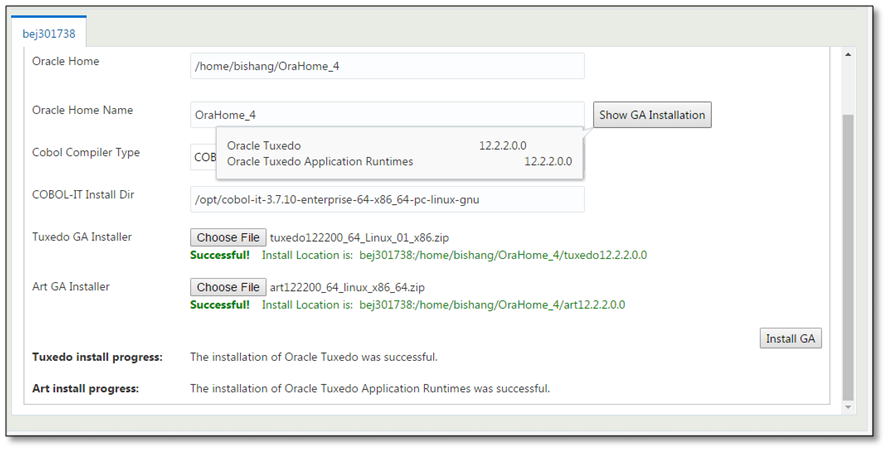
Task: Click Oracle Tuxedo row in popup
Action: [399, 146]
